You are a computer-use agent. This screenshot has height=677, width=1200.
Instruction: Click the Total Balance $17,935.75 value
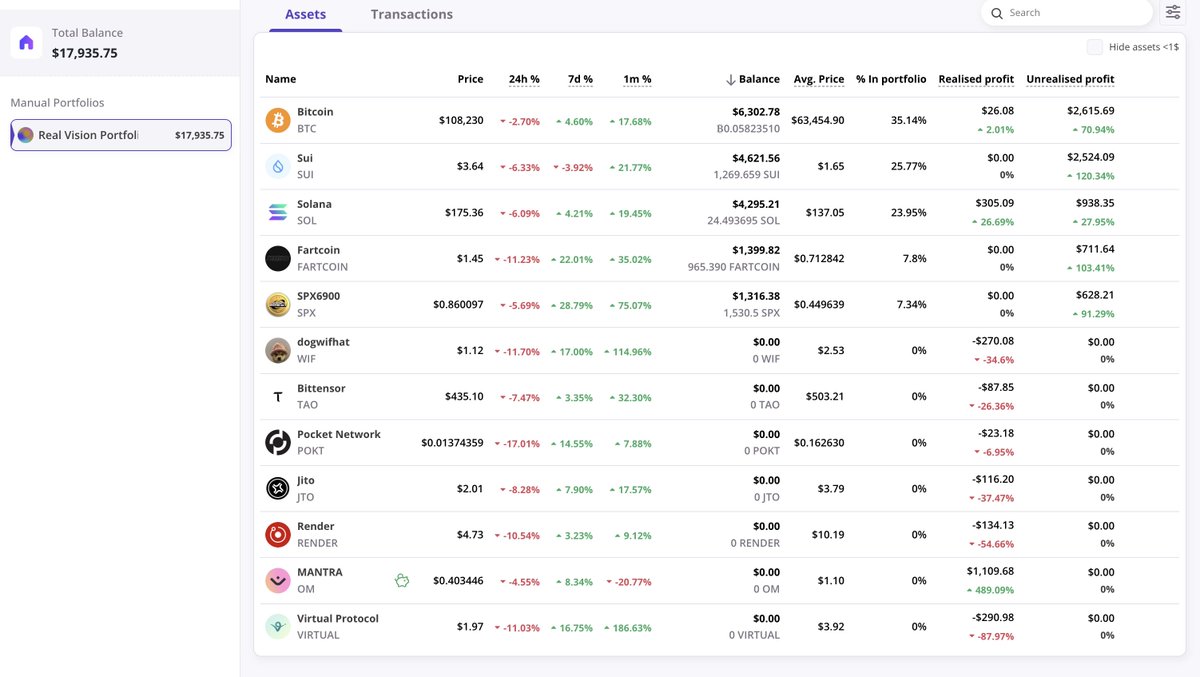pos(85,53)
